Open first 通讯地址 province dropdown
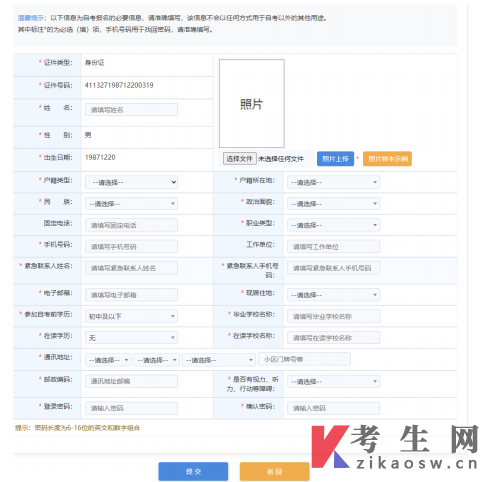The image size is (493, 482). 108,360
